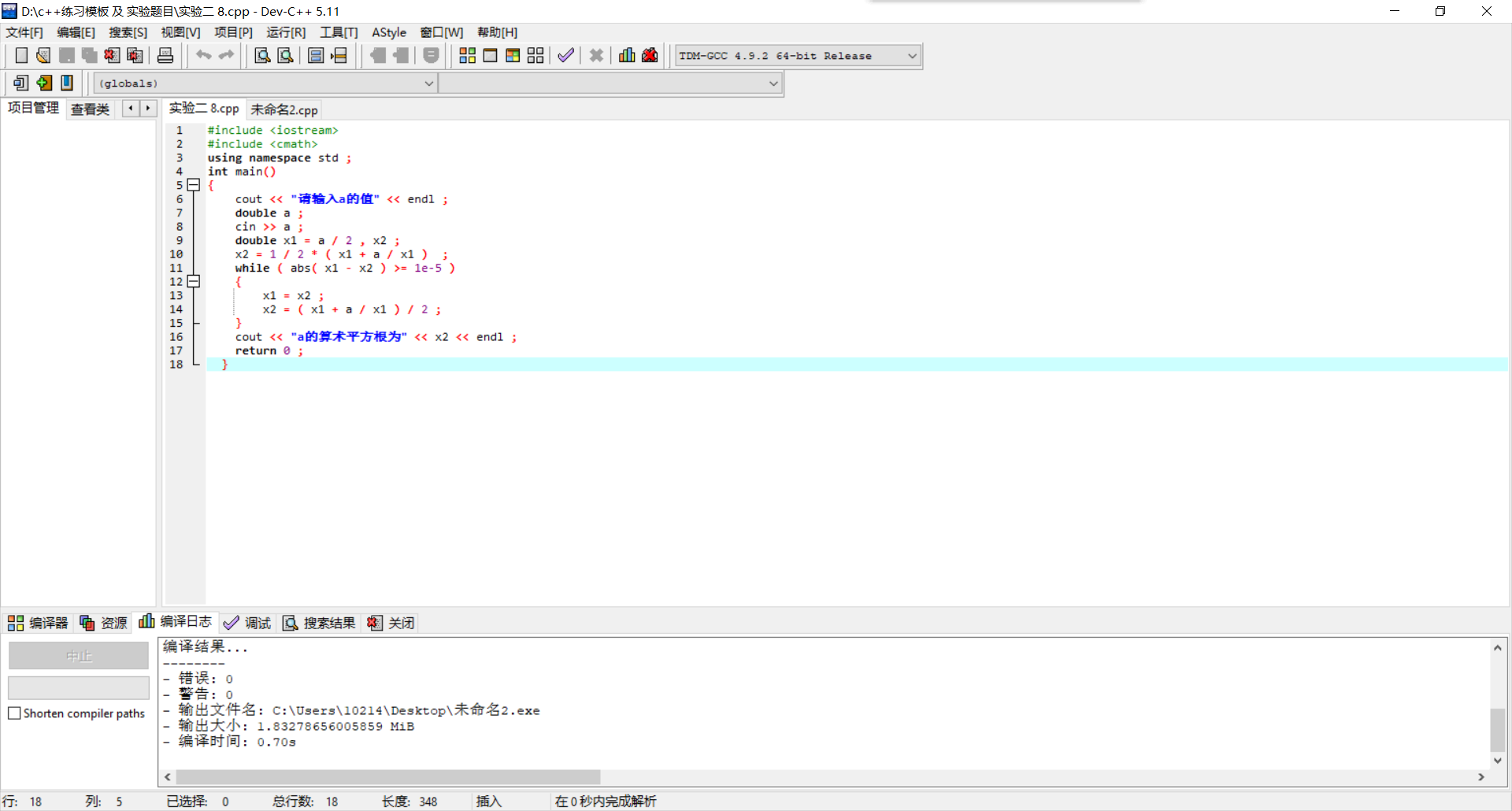Screen dimensions: 1512x811
Task: Open the 编译日志 bottom tab
Action: click(x=175, y=621)
